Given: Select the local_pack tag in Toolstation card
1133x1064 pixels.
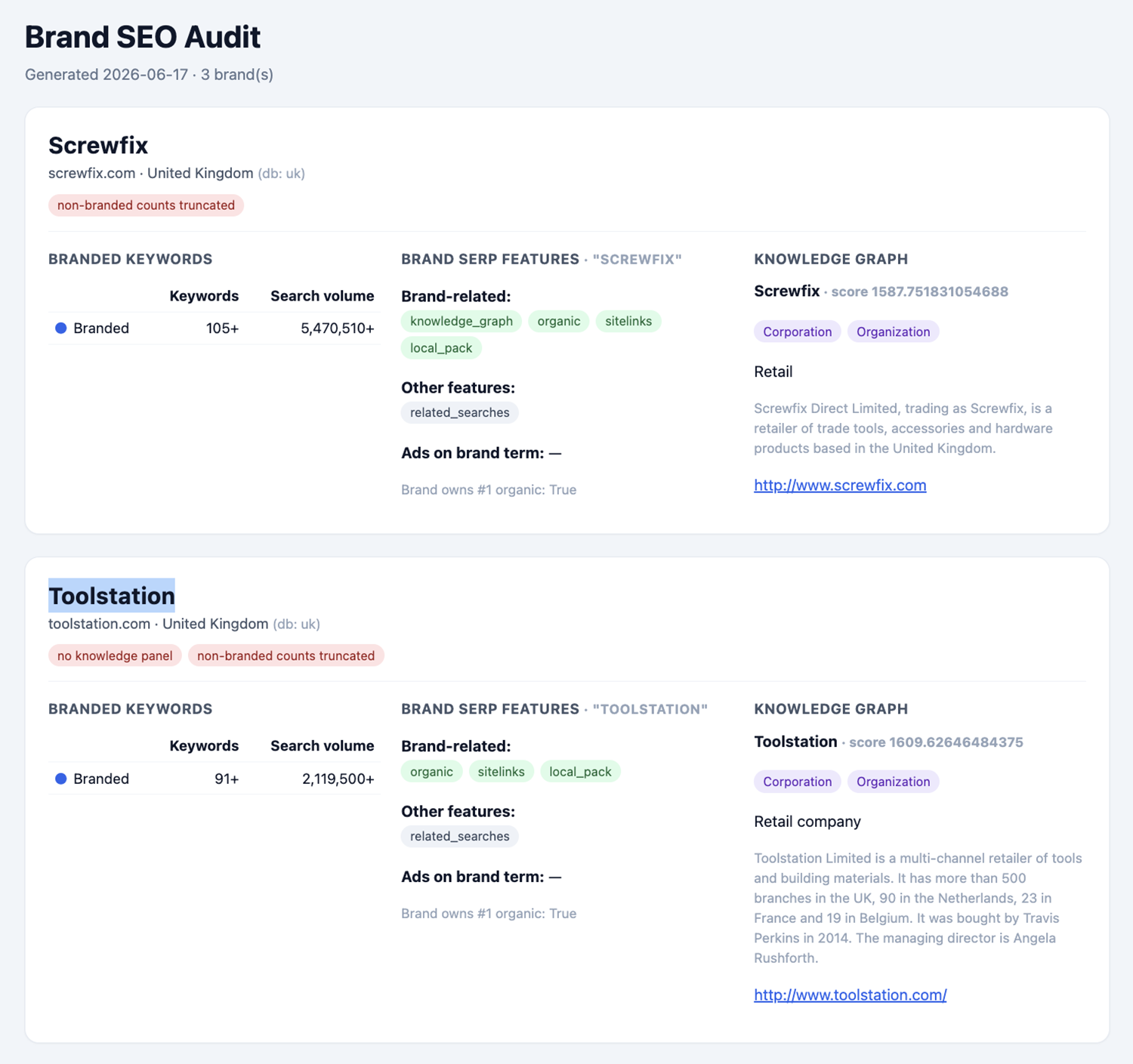Looking at the screenshot, I should pos(580,772).
